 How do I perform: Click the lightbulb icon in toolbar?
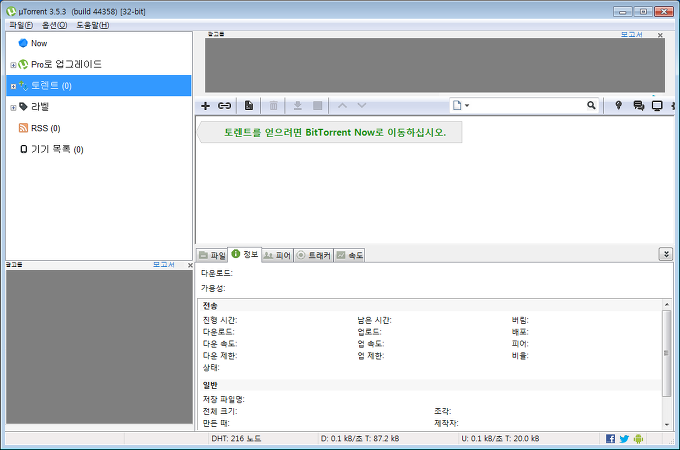[618, 105]
